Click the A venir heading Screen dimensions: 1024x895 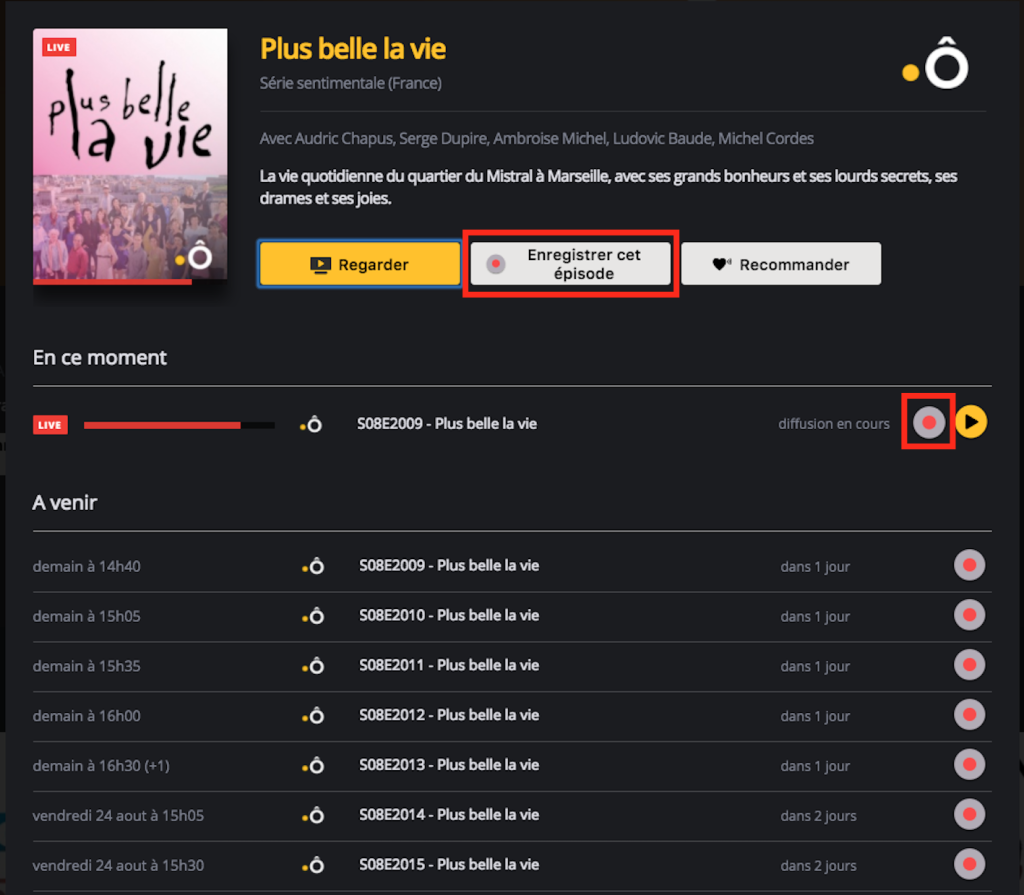pos(65,502)
